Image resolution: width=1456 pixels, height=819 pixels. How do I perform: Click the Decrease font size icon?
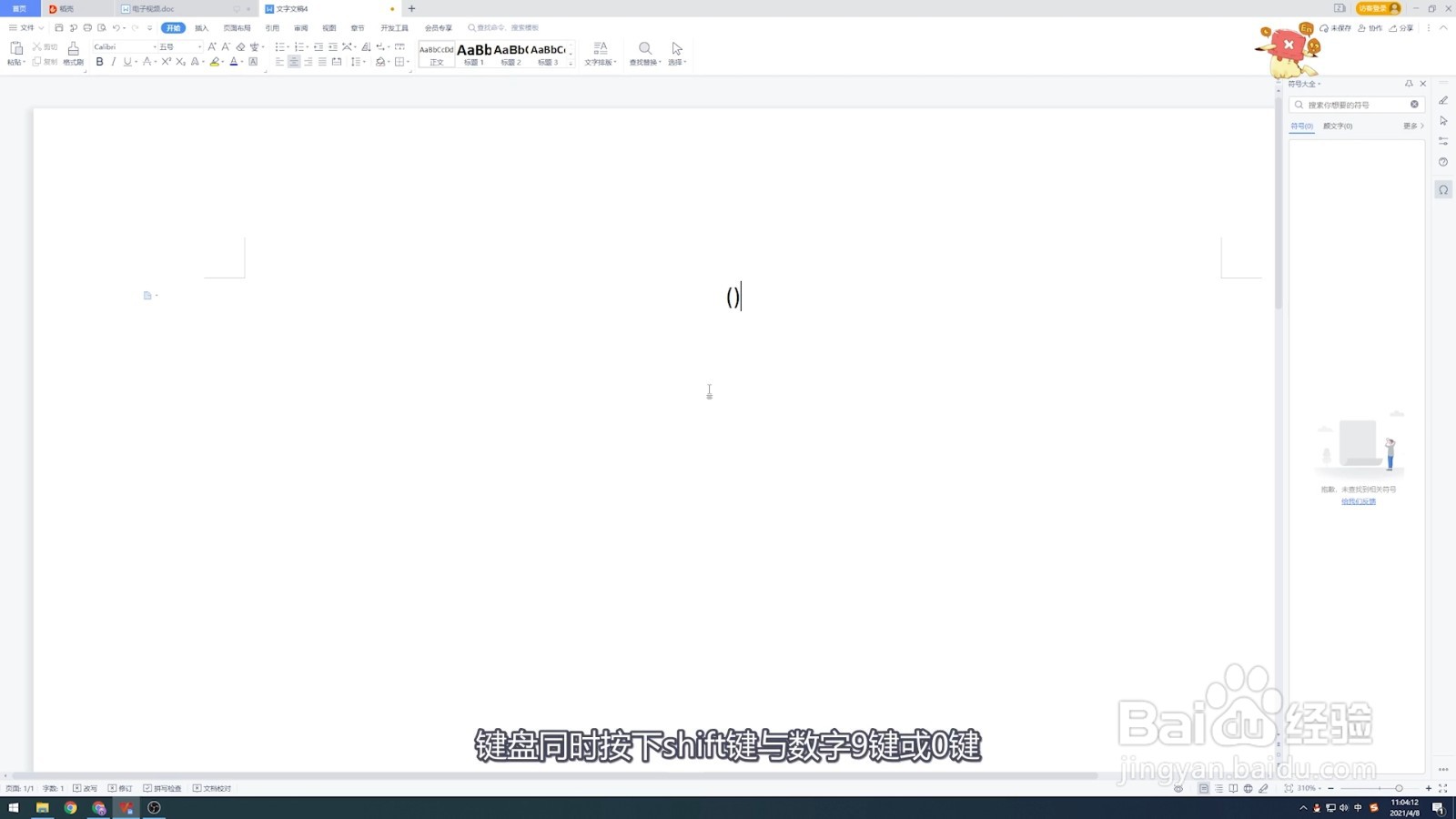pos(226,46)
